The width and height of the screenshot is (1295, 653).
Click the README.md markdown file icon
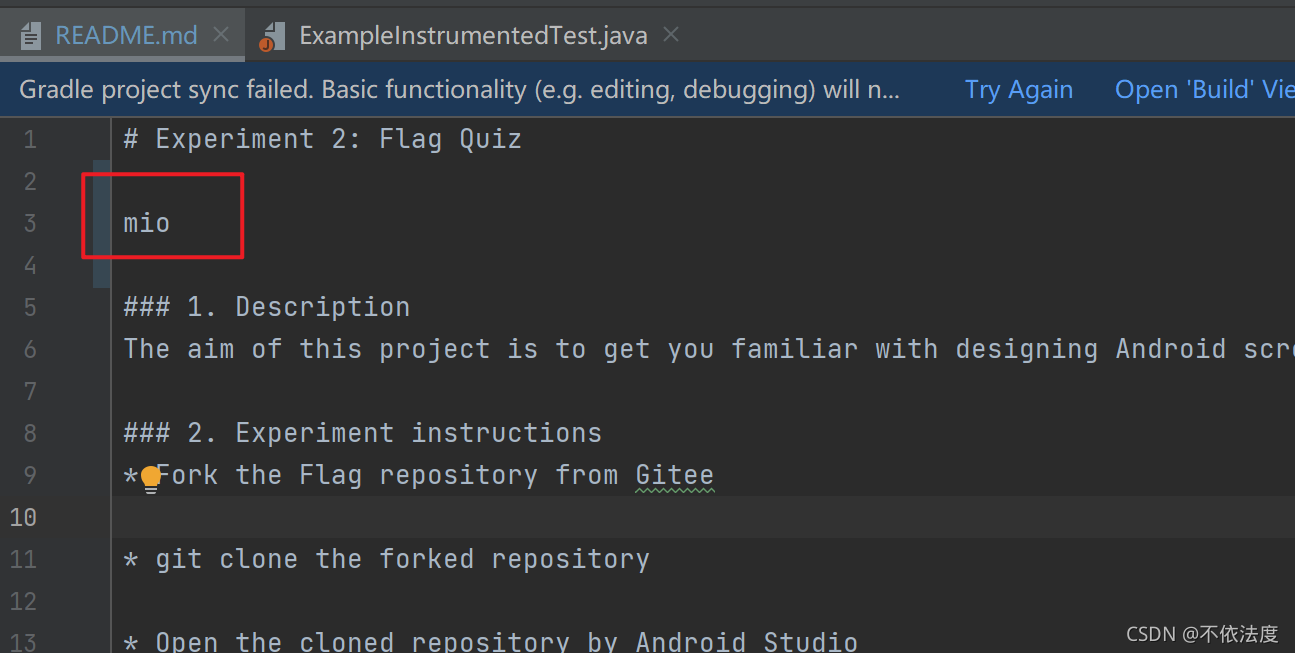(31, 37)
